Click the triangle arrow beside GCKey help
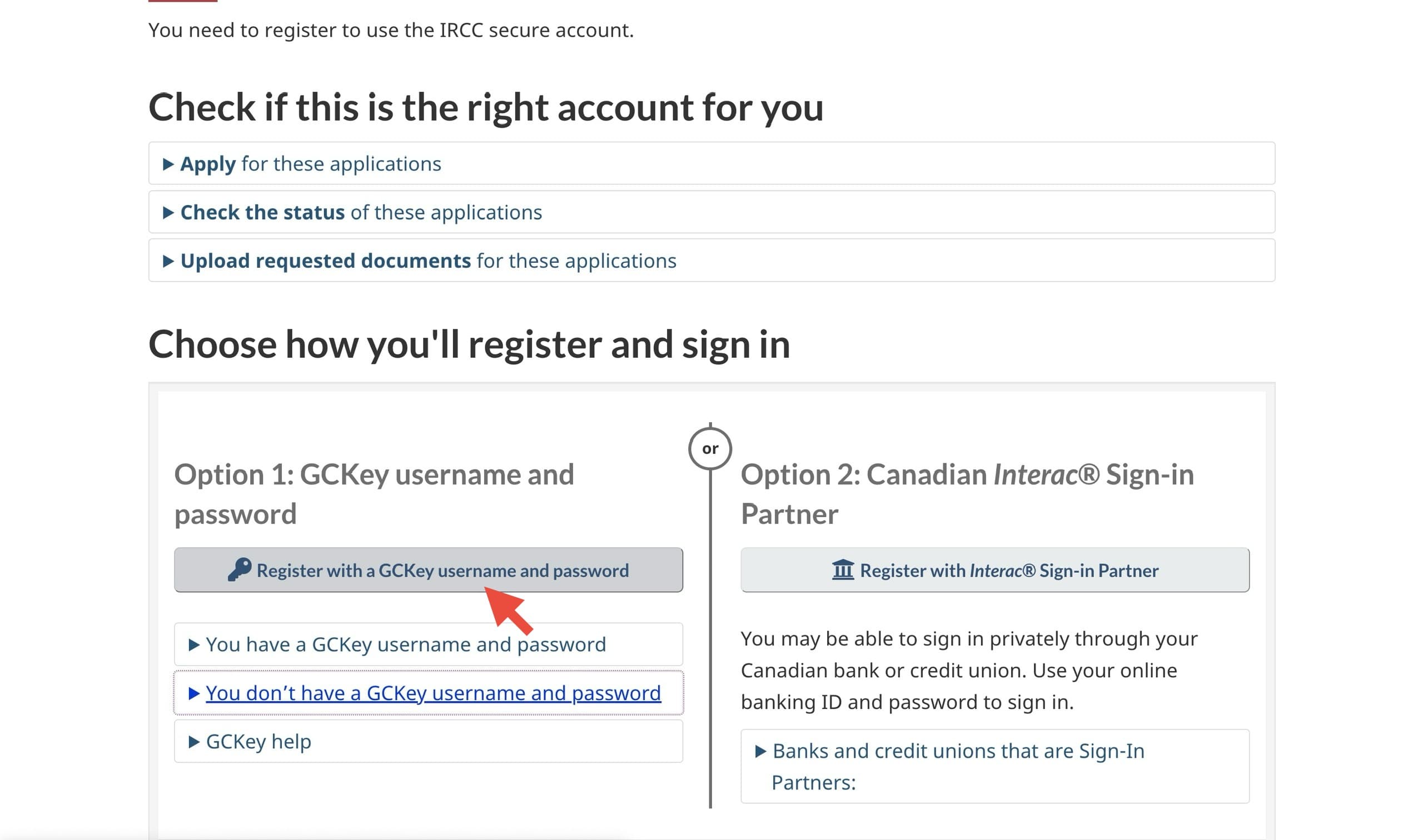 click(x=193, y=742)
